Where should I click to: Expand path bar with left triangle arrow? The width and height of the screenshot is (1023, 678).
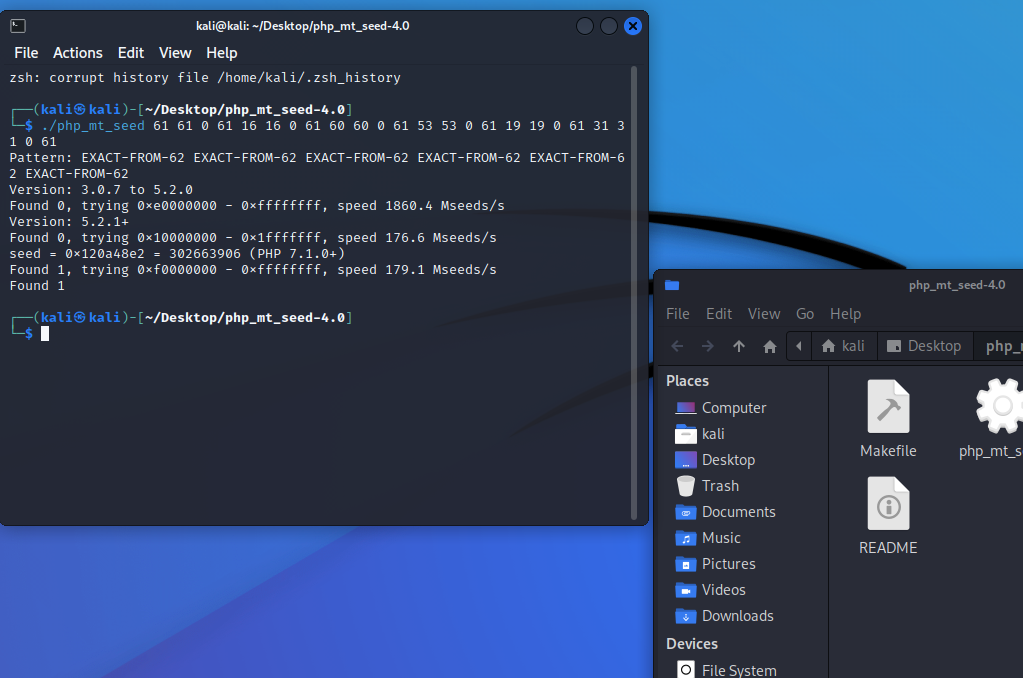click(799, 346)
